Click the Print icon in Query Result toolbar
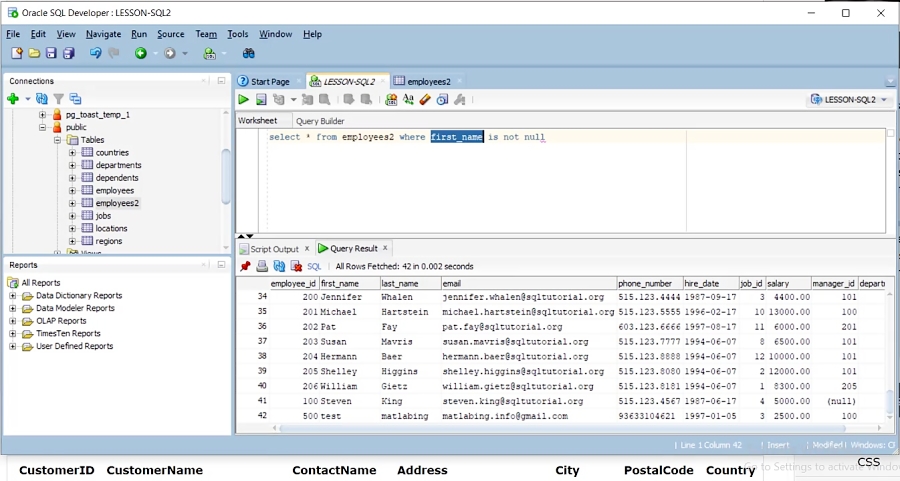This screenshot has height=481, width=900. [262, 267]
